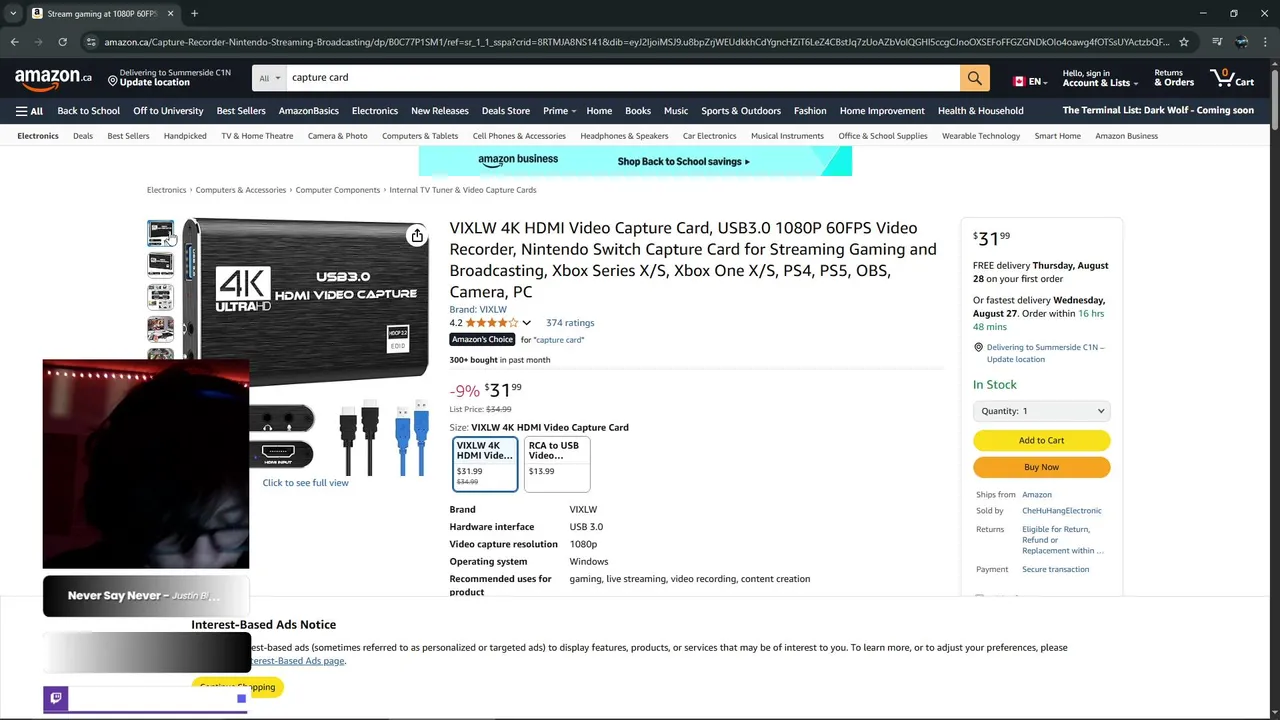The width and height of the screenshot is (1280, 720).
Task: Open the EN language selector
Action: (1029, 82)
